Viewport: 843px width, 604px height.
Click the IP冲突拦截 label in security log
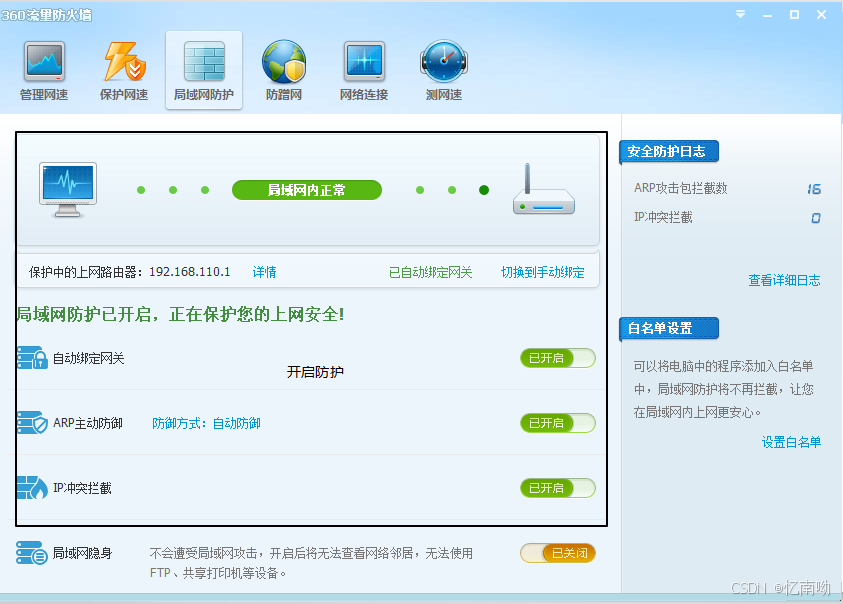663,217
